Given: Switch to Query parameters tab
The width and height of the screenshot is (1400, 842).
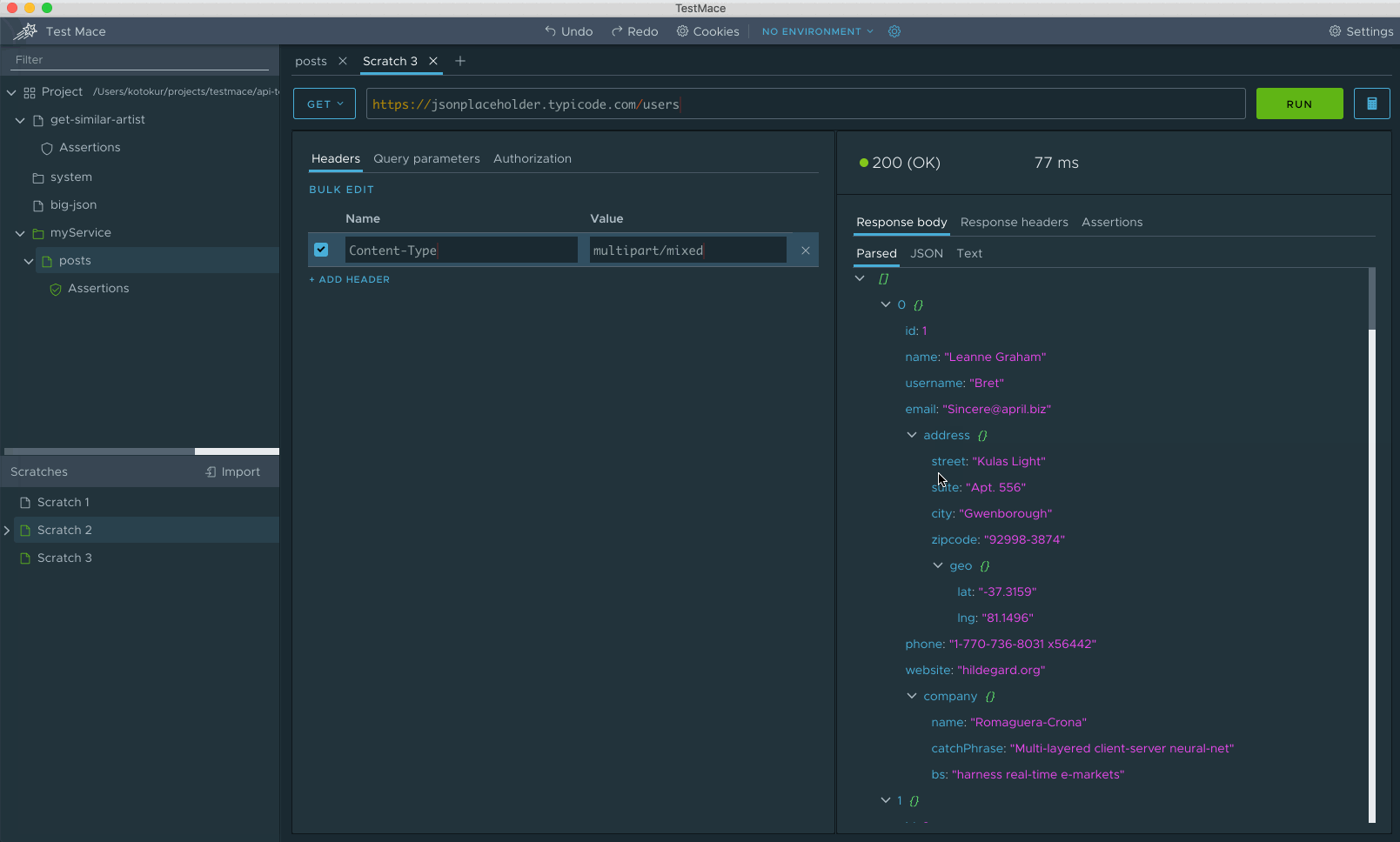Looking at the screenshot, I should coord(426,158).
